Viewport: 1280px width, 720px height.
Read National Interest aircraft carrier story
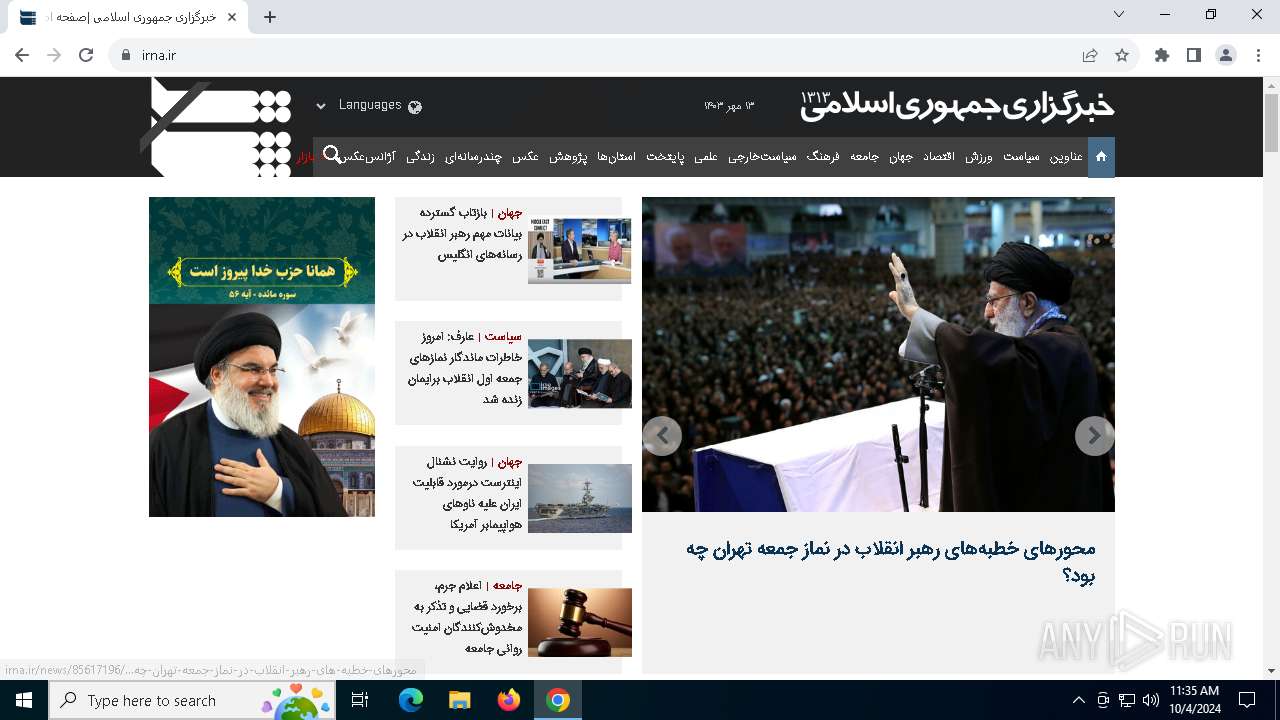(467, 493)
